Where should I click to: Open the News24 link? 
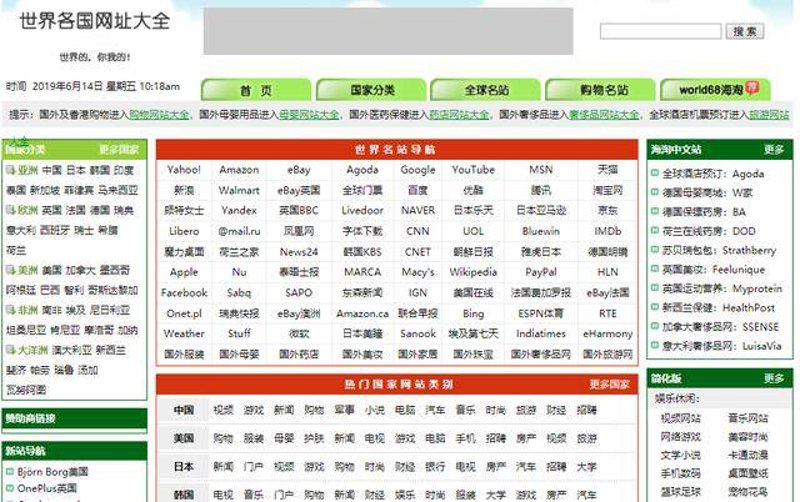[x=298, y=252]
